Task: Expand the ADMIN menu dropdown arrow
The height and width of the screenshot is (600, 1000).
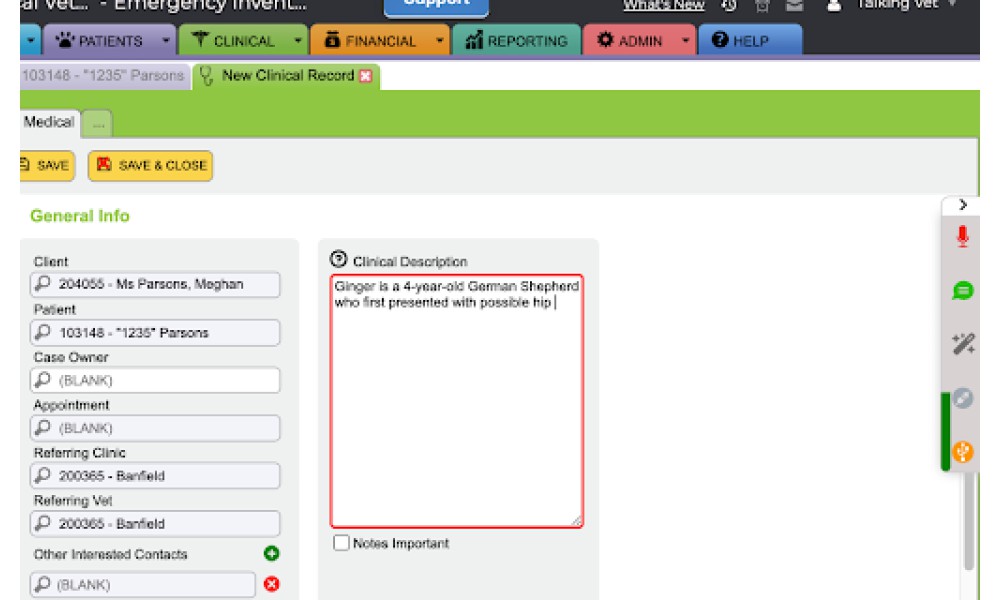Action: [x=685, y=41]
